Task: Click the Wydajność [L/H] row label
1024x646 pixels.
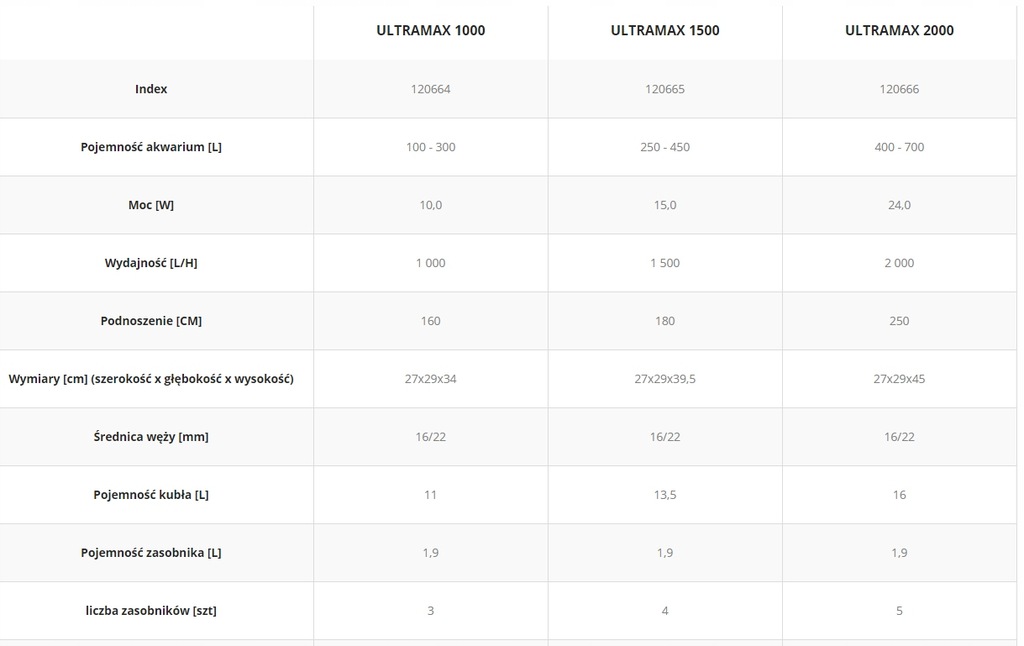Action: 151,263
